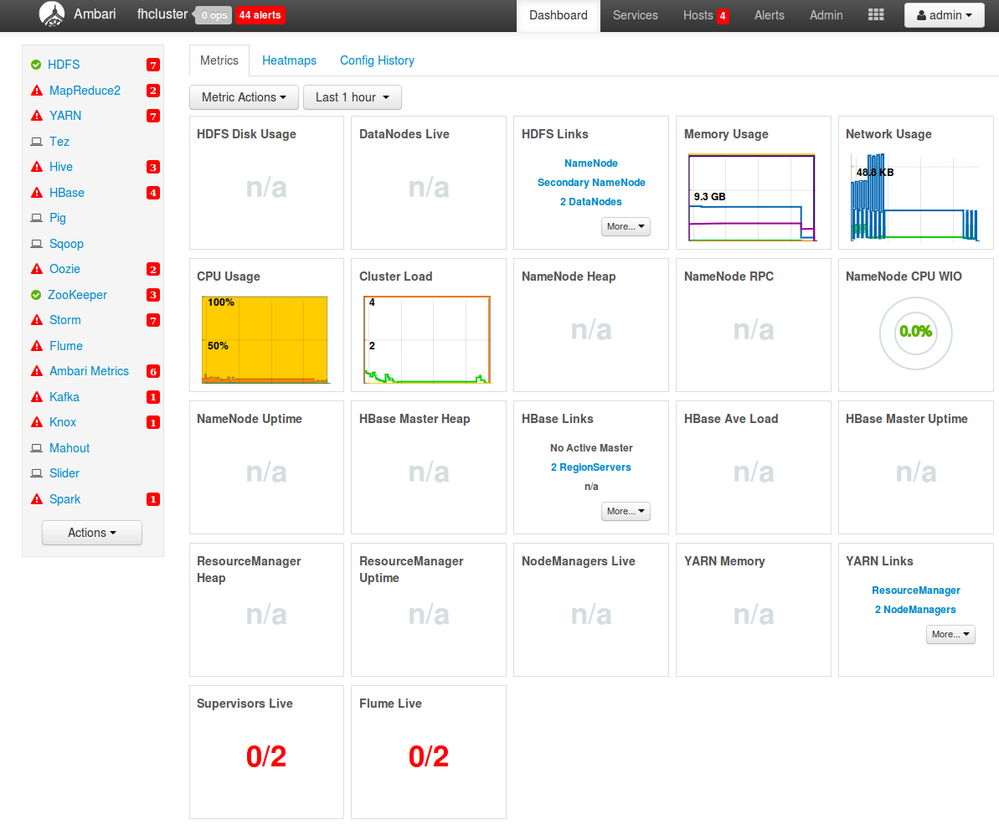Image resolution: width=999 pixels, height=831 pixels.
Task: Click the Storm alert triangle icon
Action: pyautogui.click(x=37, y=320)
